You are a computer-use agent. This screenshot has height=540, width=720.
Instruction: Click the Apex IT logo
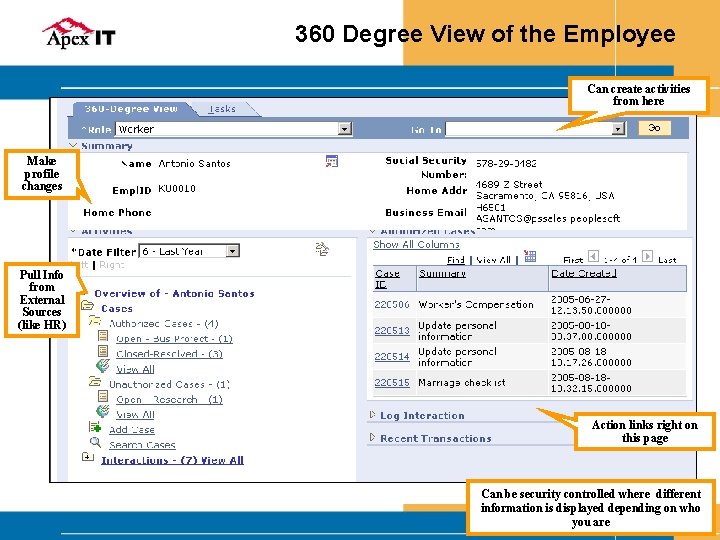point(79,33)
